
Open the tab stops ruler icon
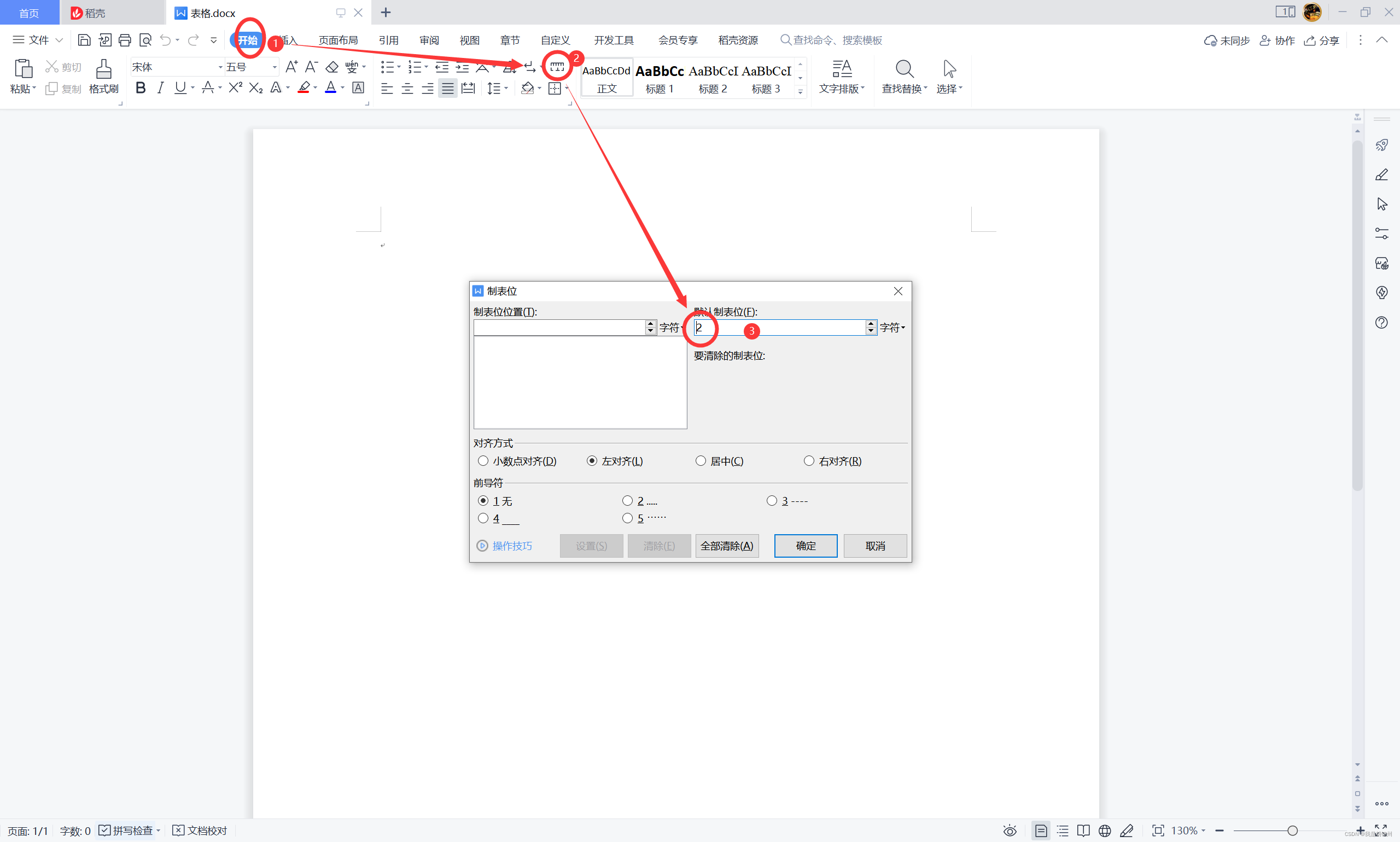click(557, 67)
